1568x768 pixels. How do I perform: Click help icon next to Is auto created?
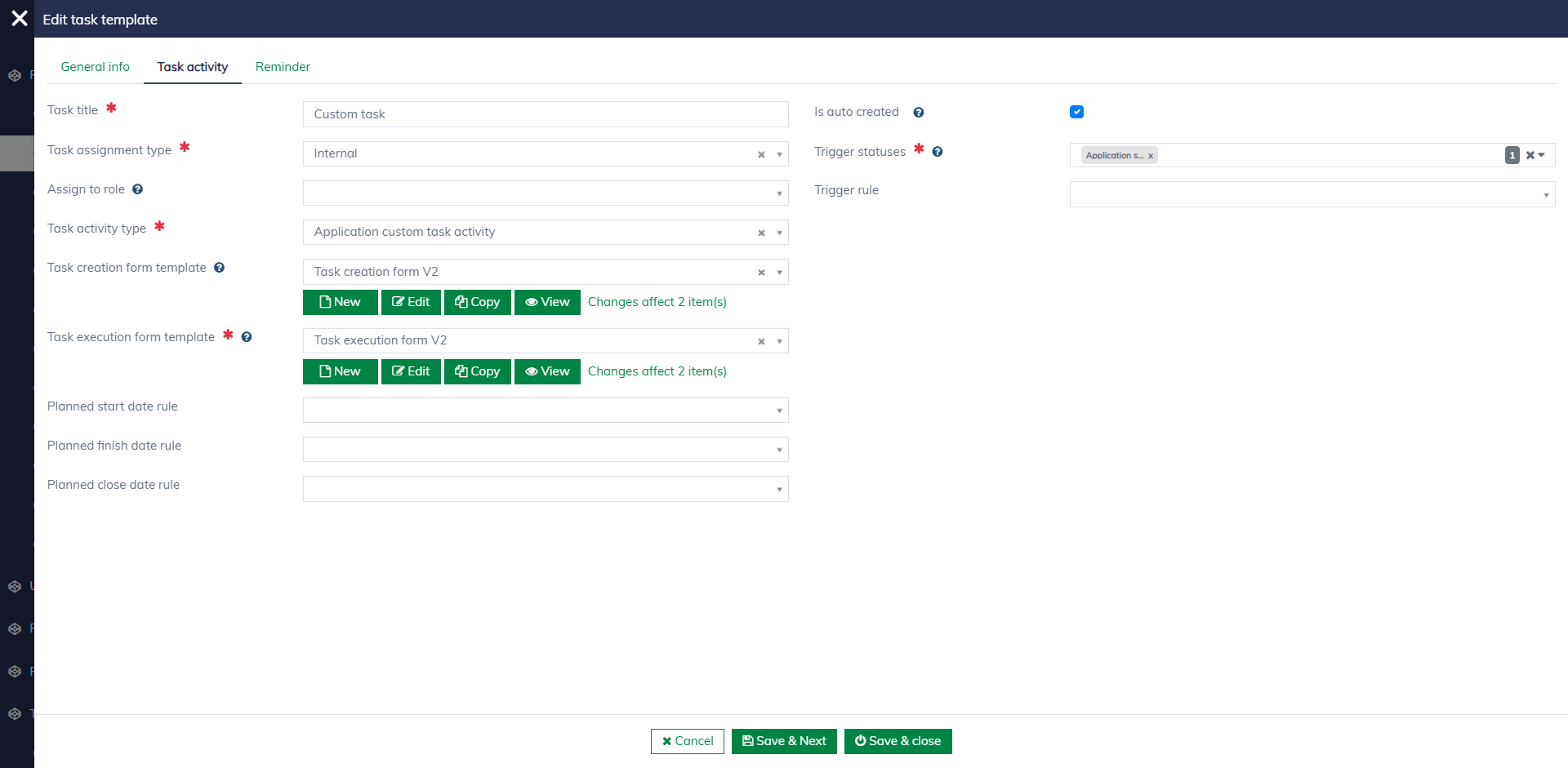pyautogui.click(x=919, y=113)
